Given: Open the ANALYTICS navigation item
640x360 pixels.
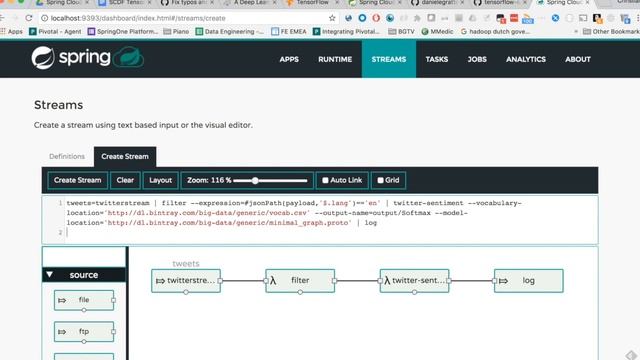Looking at the screenshot, I should tap(526, 59).
